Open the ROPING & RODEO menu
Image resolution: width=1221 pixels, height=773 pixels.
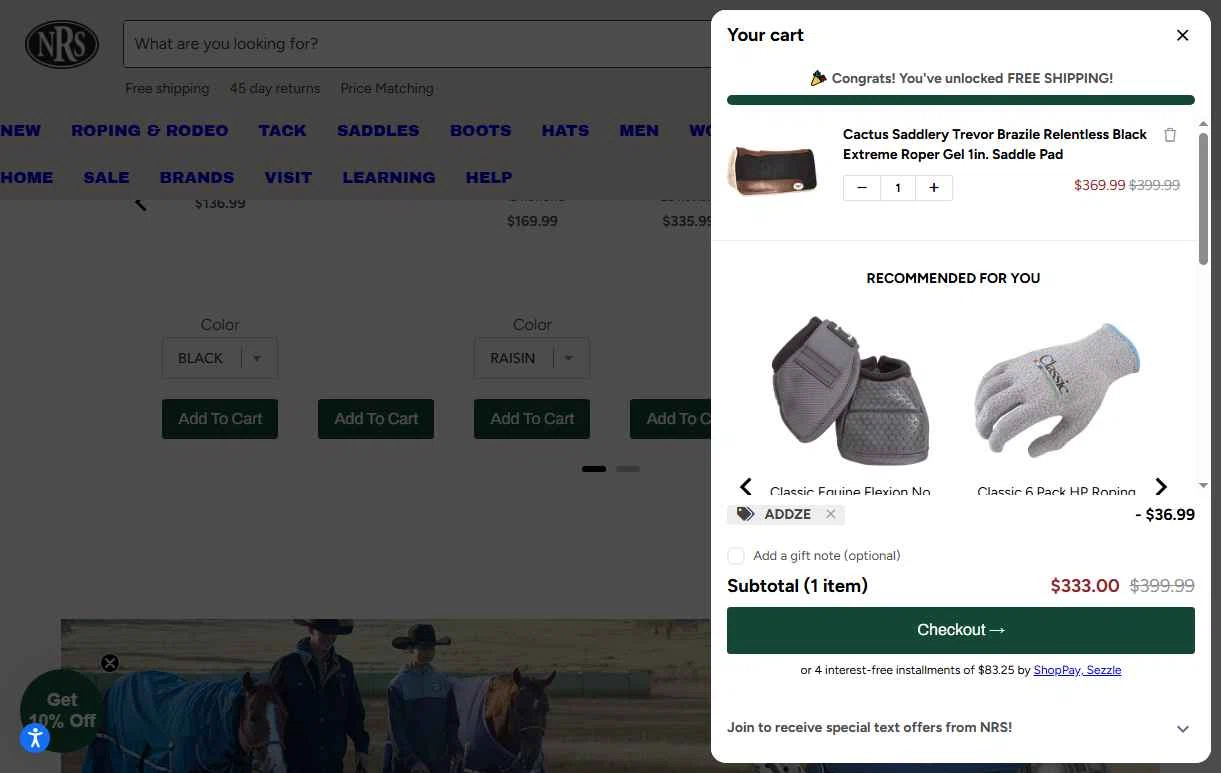[x=150, y=131]
